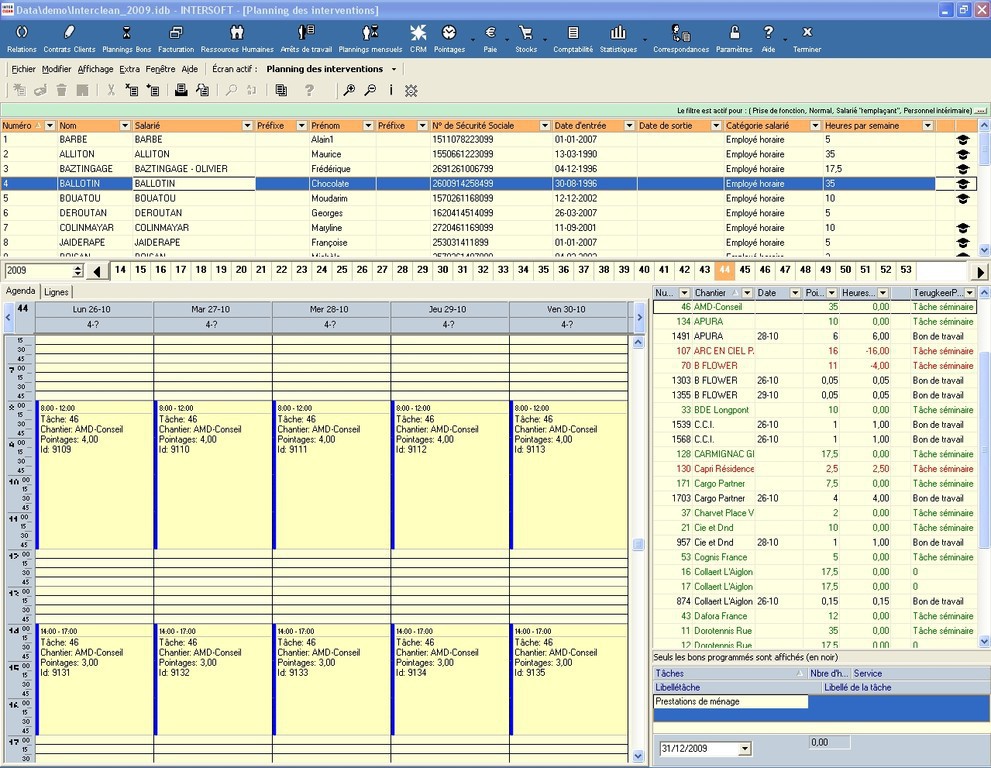Switch to the Lignes tab
This screenshot has height=768, width=991.
click(x=56, y=292)
